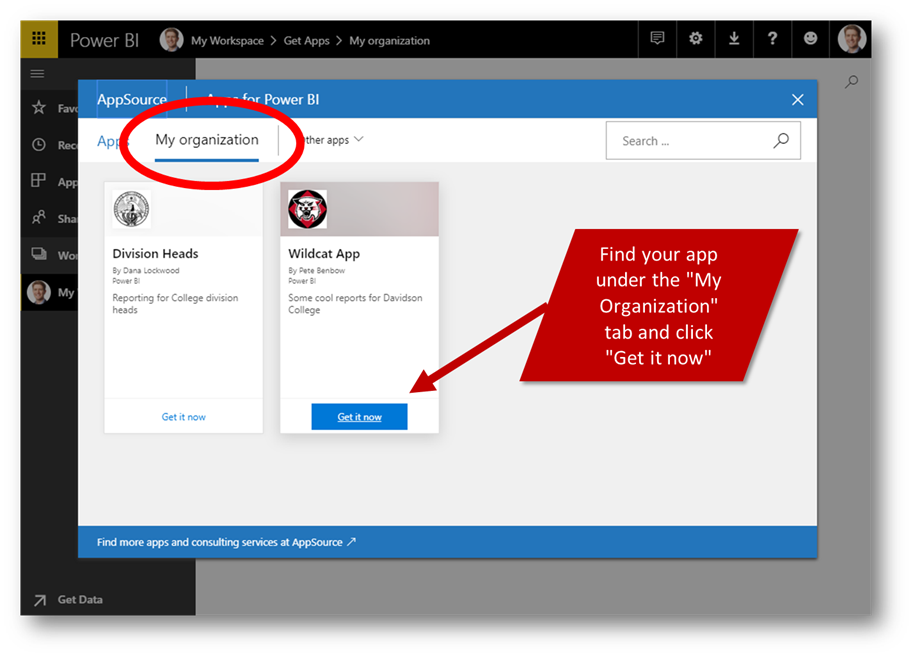Click Get it now for Wildcat App
Viewport: 913px width, 657px height.
pos(359,416)
